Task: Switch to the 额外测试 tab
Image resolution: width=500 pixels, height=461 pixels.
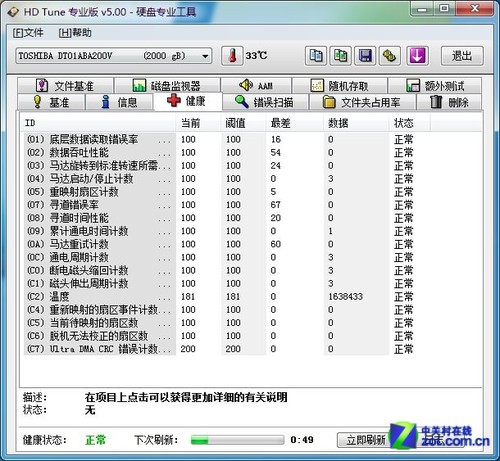Action: click(x=435, y=86)
